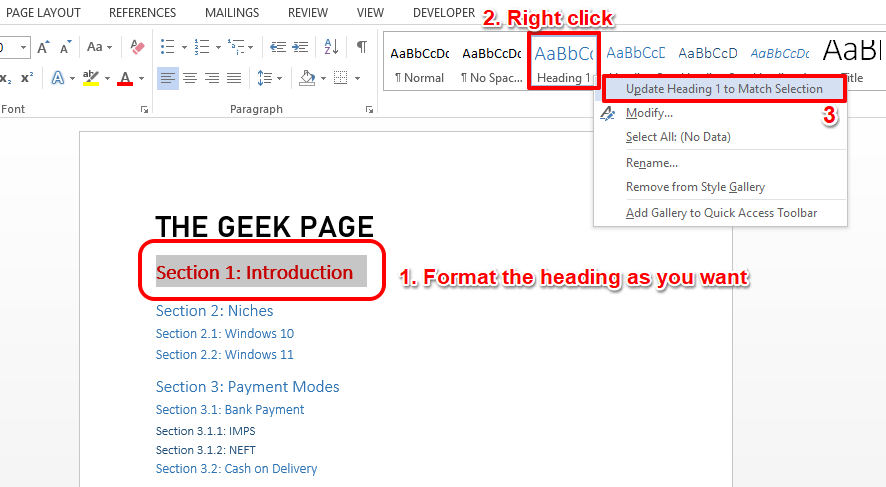Toggle Align Right
The height and width of the screenshot is (487, 886).
[x=212, y=78]
